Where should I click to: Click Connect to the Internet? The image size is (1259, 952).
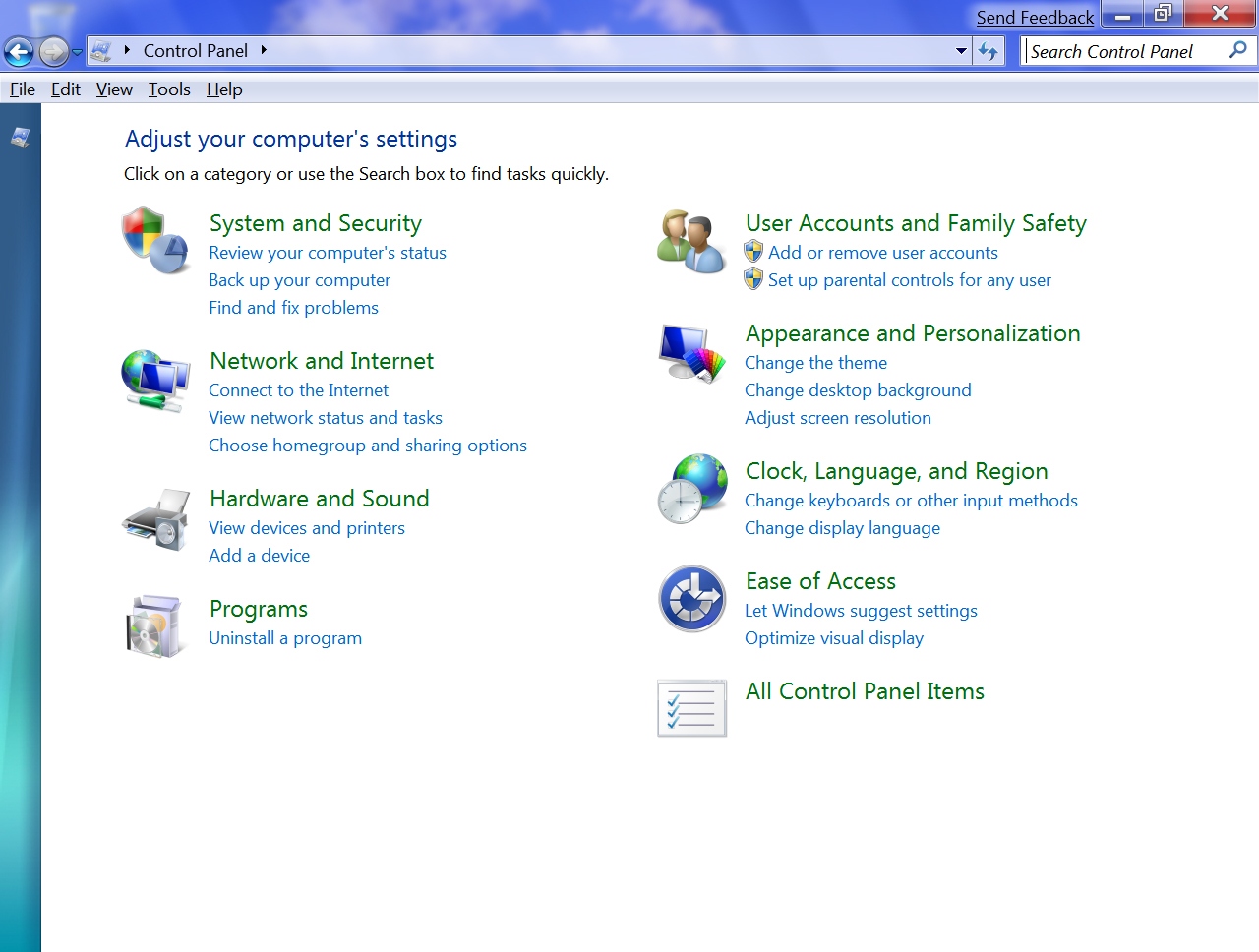[x=298, y=390]
